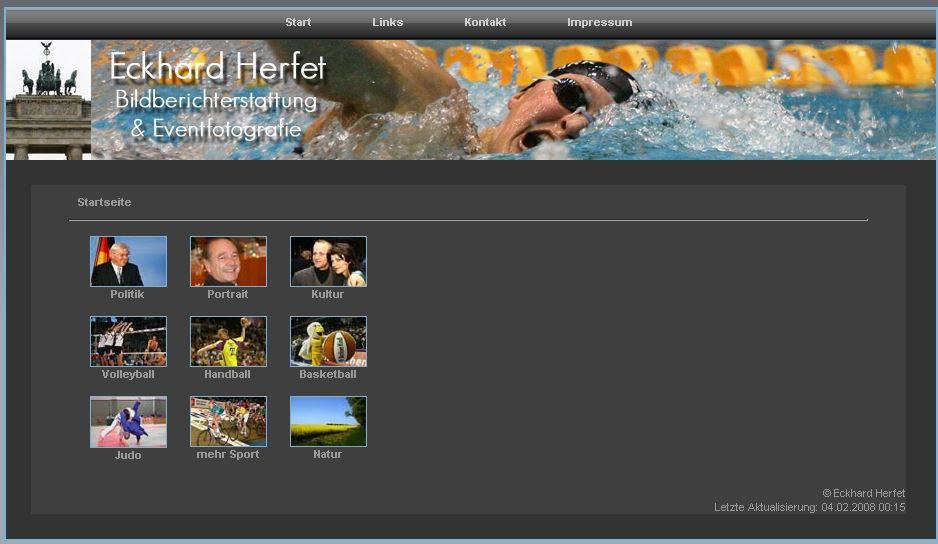Open the Start menu item
Image resolution: width=938 pixels, height=544 pixels.
[298, 22]
